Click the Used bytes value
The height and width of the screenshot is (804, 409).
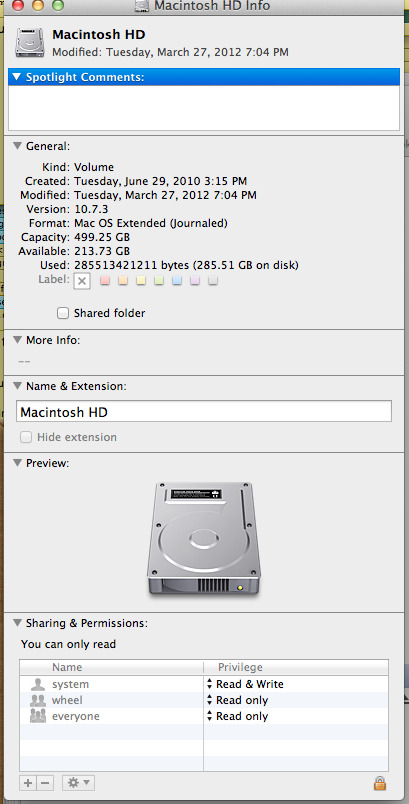tap(186, 266)
